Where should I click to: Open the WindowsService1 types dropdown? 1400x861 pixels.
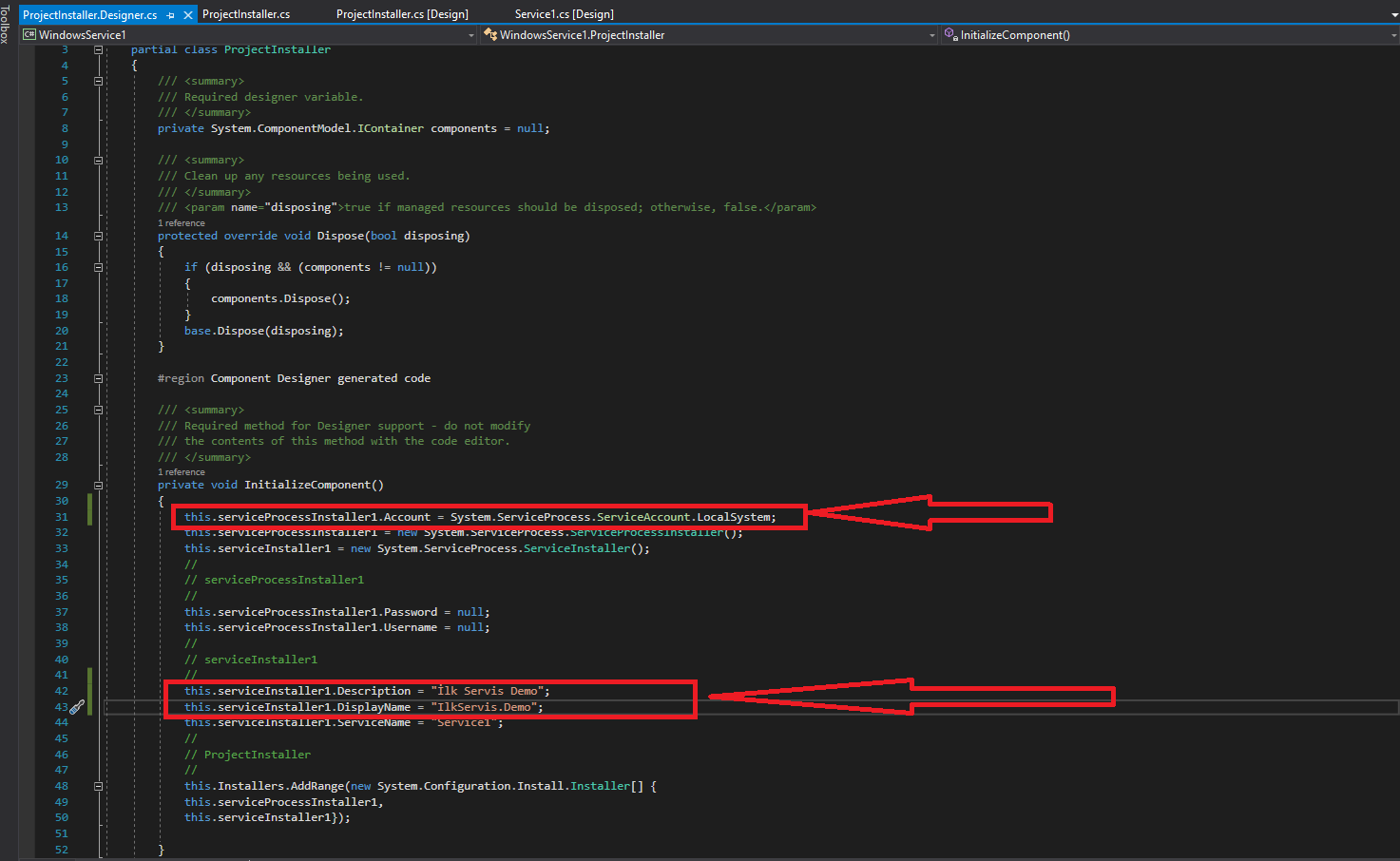[x=471, y=33]
